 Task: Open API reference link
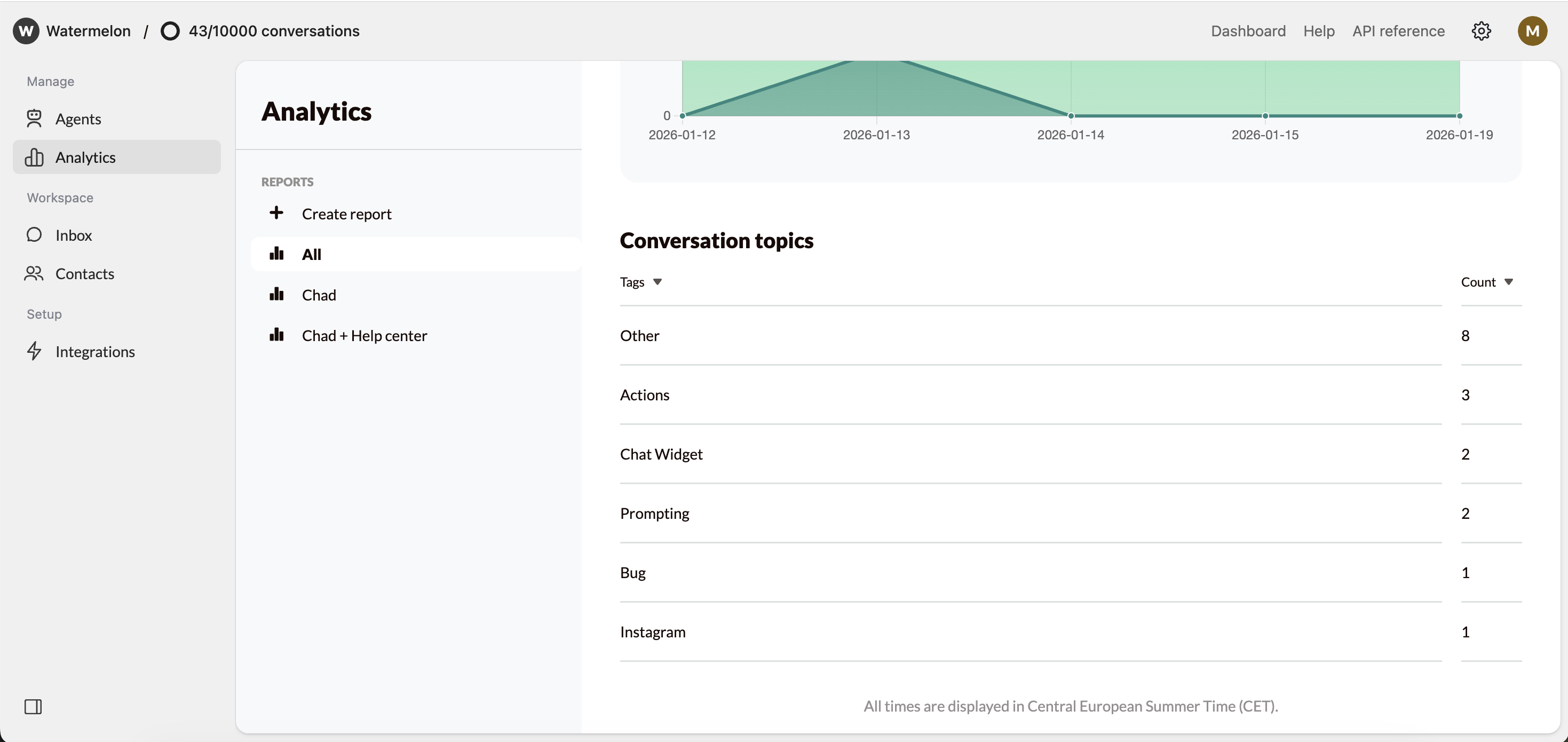click(1398, 31)
